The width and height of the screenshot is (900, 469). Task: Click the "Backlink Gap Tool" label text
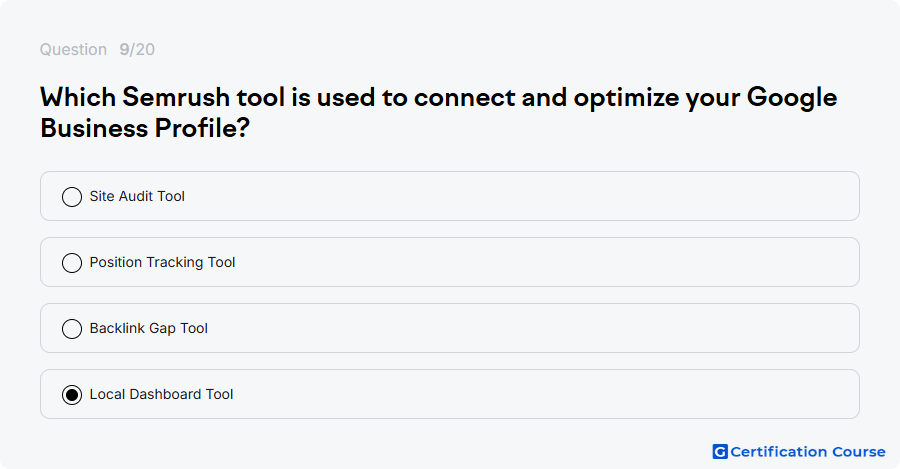coord(149,328)
